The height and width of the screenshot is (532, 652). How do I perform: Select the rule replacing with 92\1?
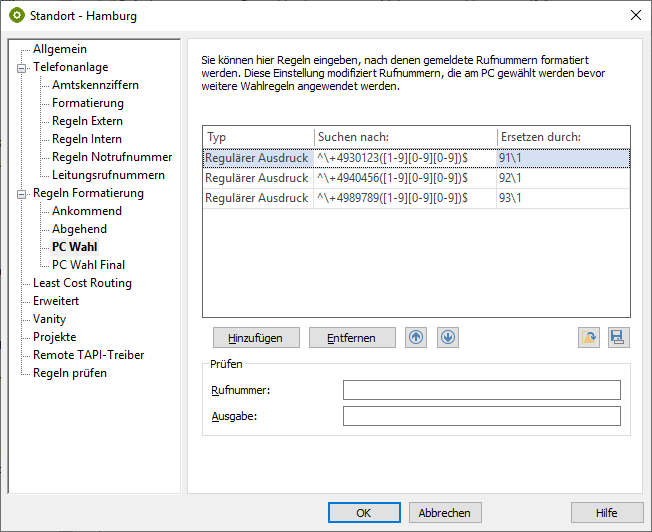coord(416,178)
